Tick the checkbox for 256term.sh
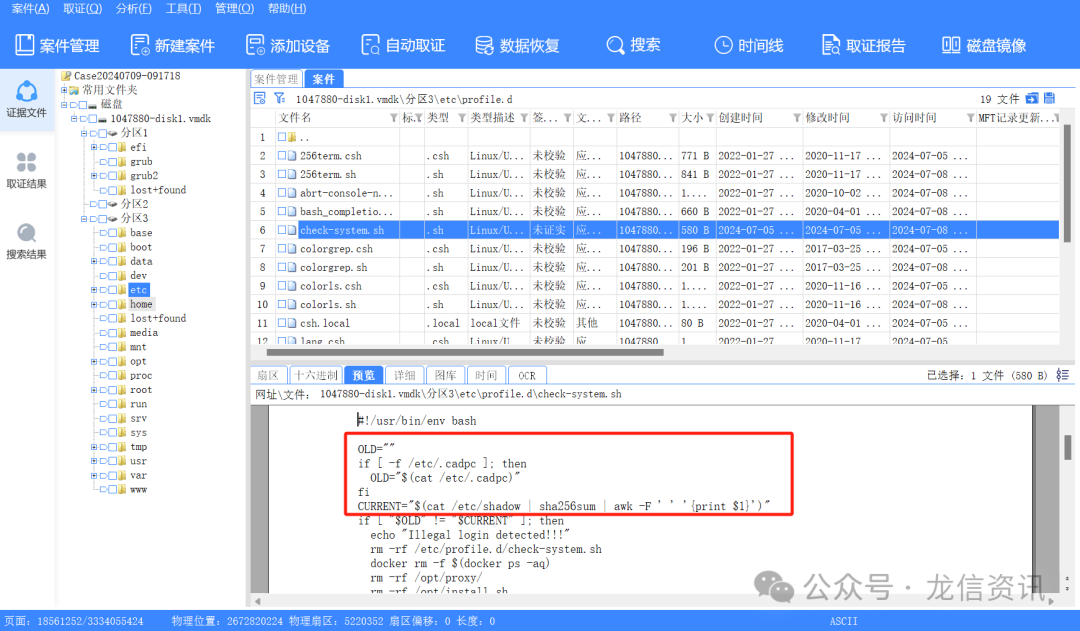1080x631 pixels. (282, 174)
